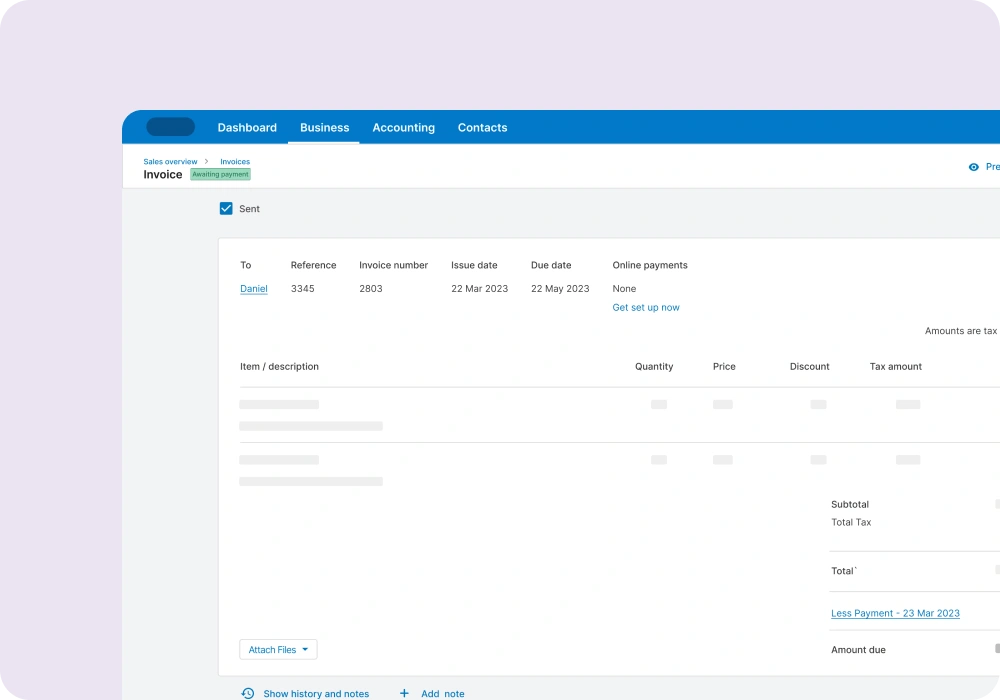The width and height of the screenshot is (1000, 700).
Task: Open the Invoices breadcrumb link
Action: tap(235, 162)
